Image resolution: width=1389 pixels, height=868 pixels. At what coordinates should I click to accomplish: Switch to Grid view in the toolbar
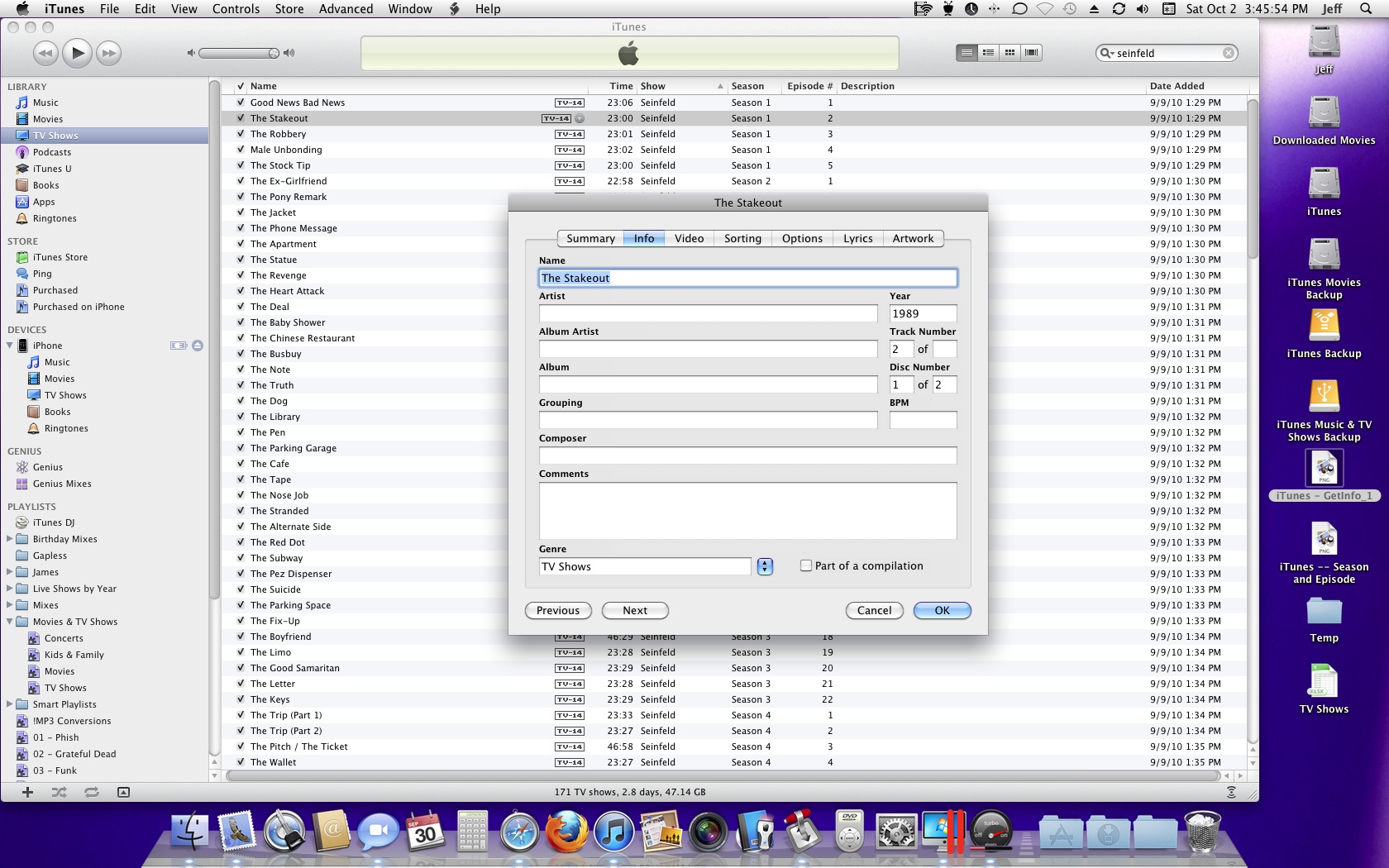1009,52
